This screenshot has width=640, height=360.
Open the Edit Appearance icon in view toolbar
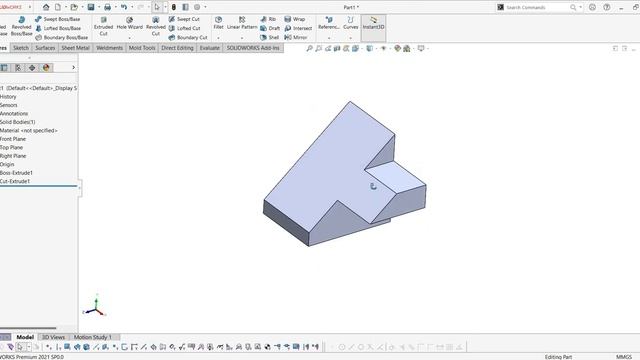pos(398,48)
